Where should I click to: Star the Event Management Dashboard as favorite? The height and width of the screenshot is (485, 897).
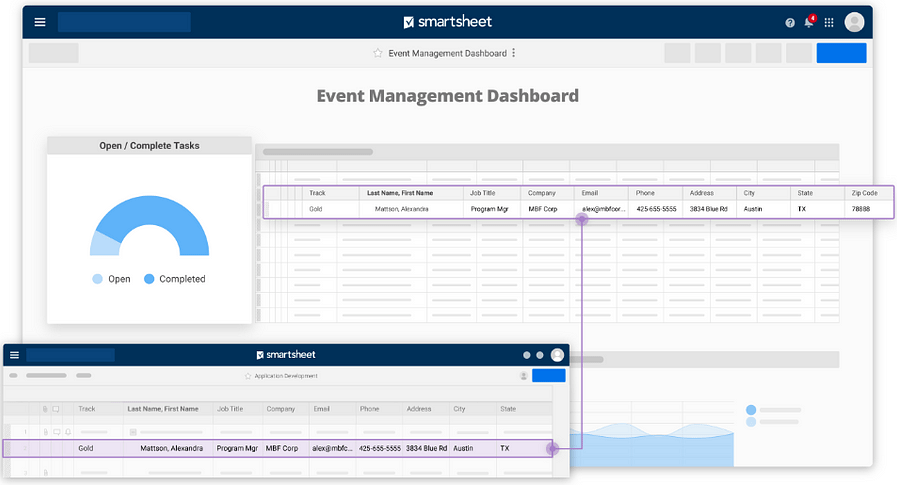[378, 53]
